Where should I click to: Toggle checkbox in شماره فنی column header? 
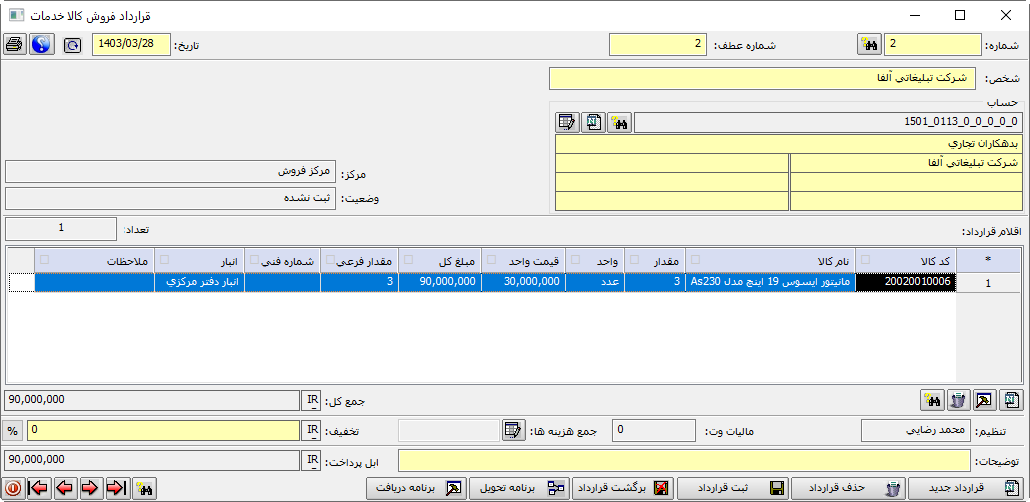(x=254, y=259)
